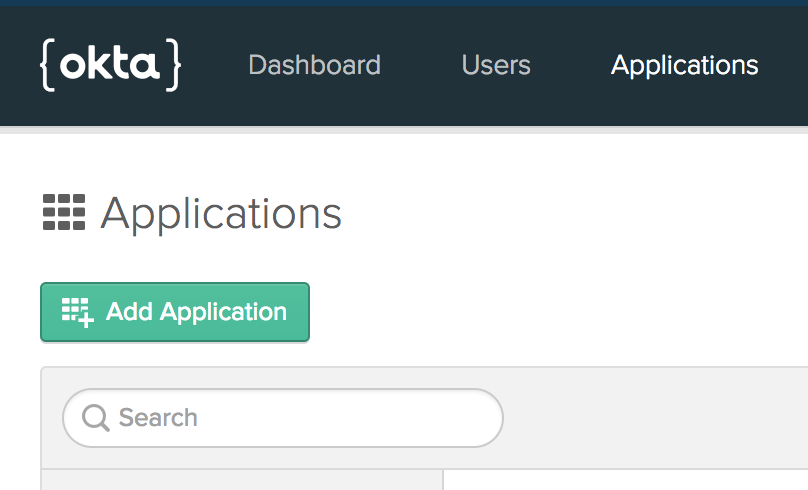Click the light gray divider beneath header

click(x=404, y=130)
